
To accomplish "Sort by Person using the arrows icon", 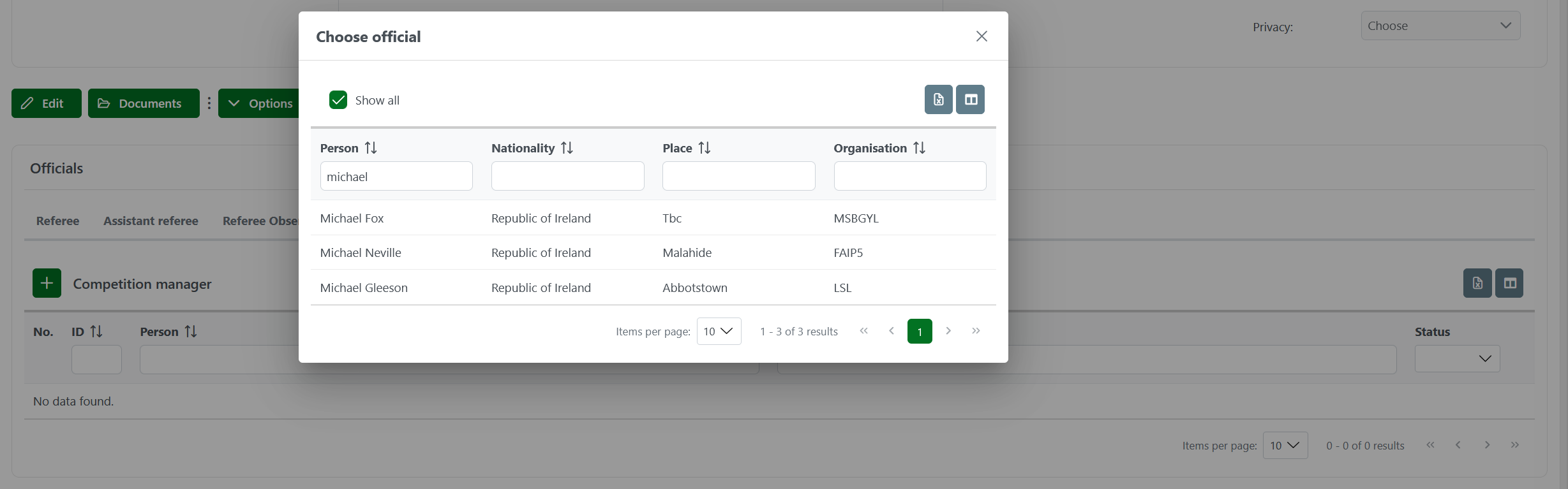I will click(x=371, y=148).
